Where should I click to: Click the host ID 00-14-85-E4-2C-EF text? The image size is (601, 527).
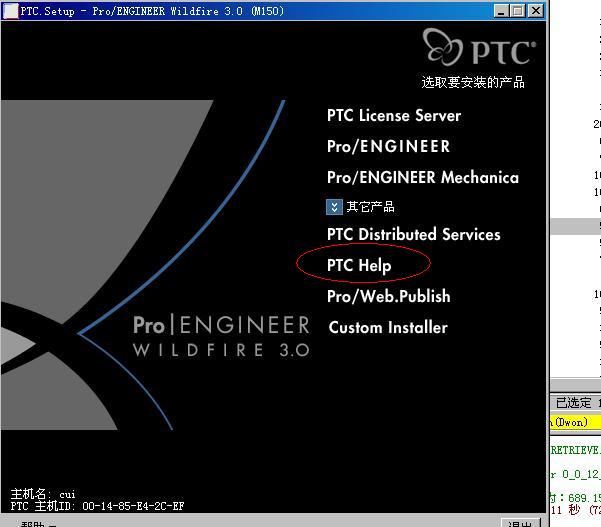(133, 506)
